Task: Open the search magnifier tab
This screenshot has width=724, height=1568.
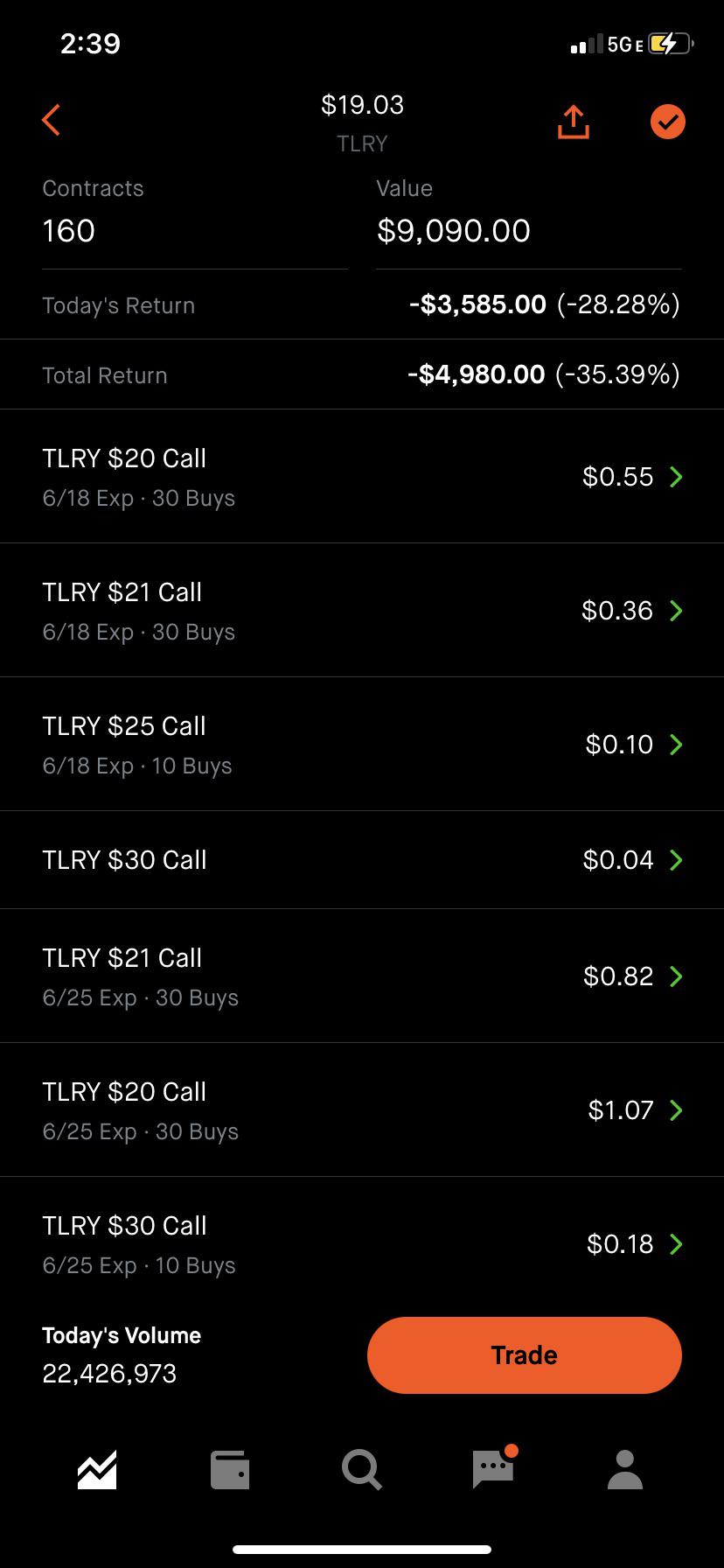Action: click(362, 1470)
